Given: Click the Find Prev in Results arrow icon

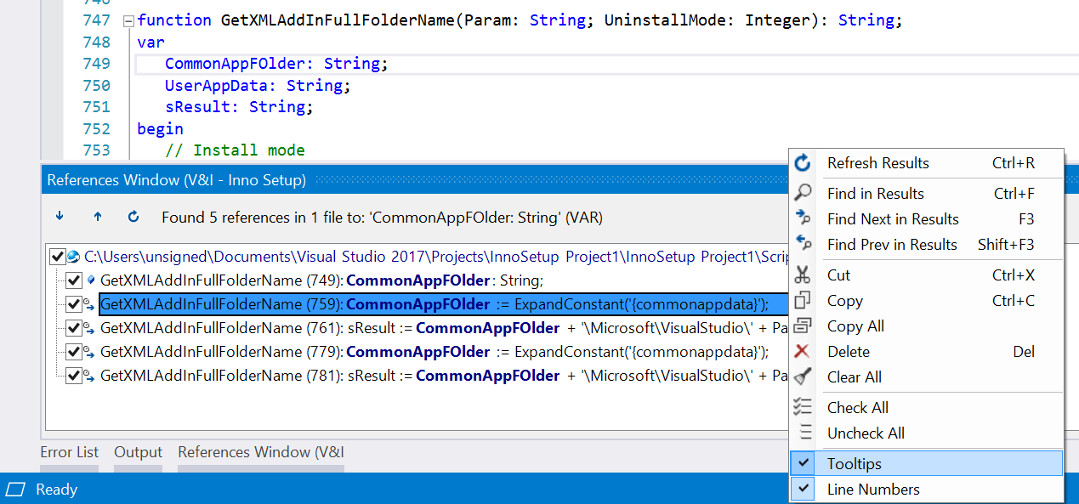Looking at the screenshot, I should tap(802, 244).
